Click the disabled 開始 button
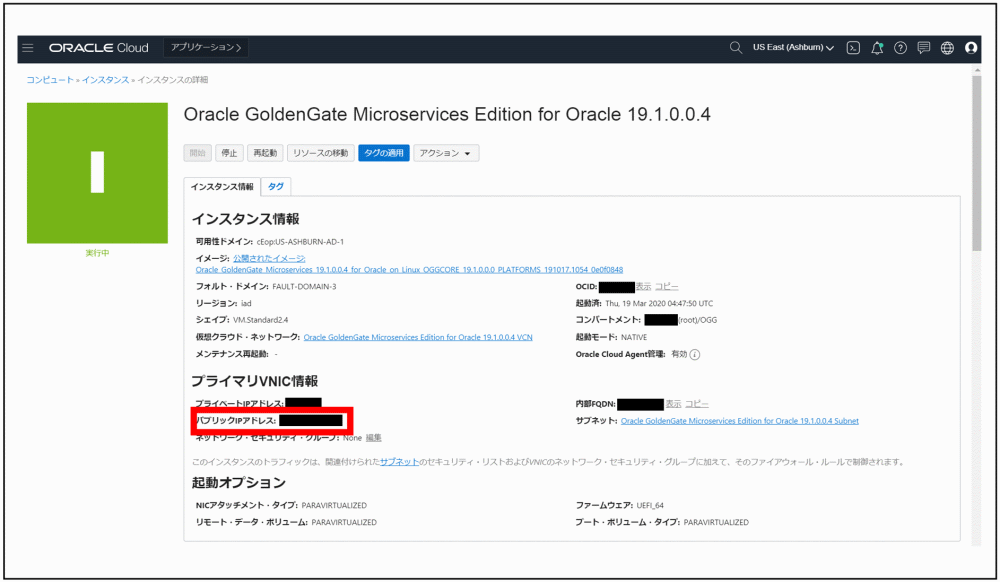 click(x=198, y=153)
